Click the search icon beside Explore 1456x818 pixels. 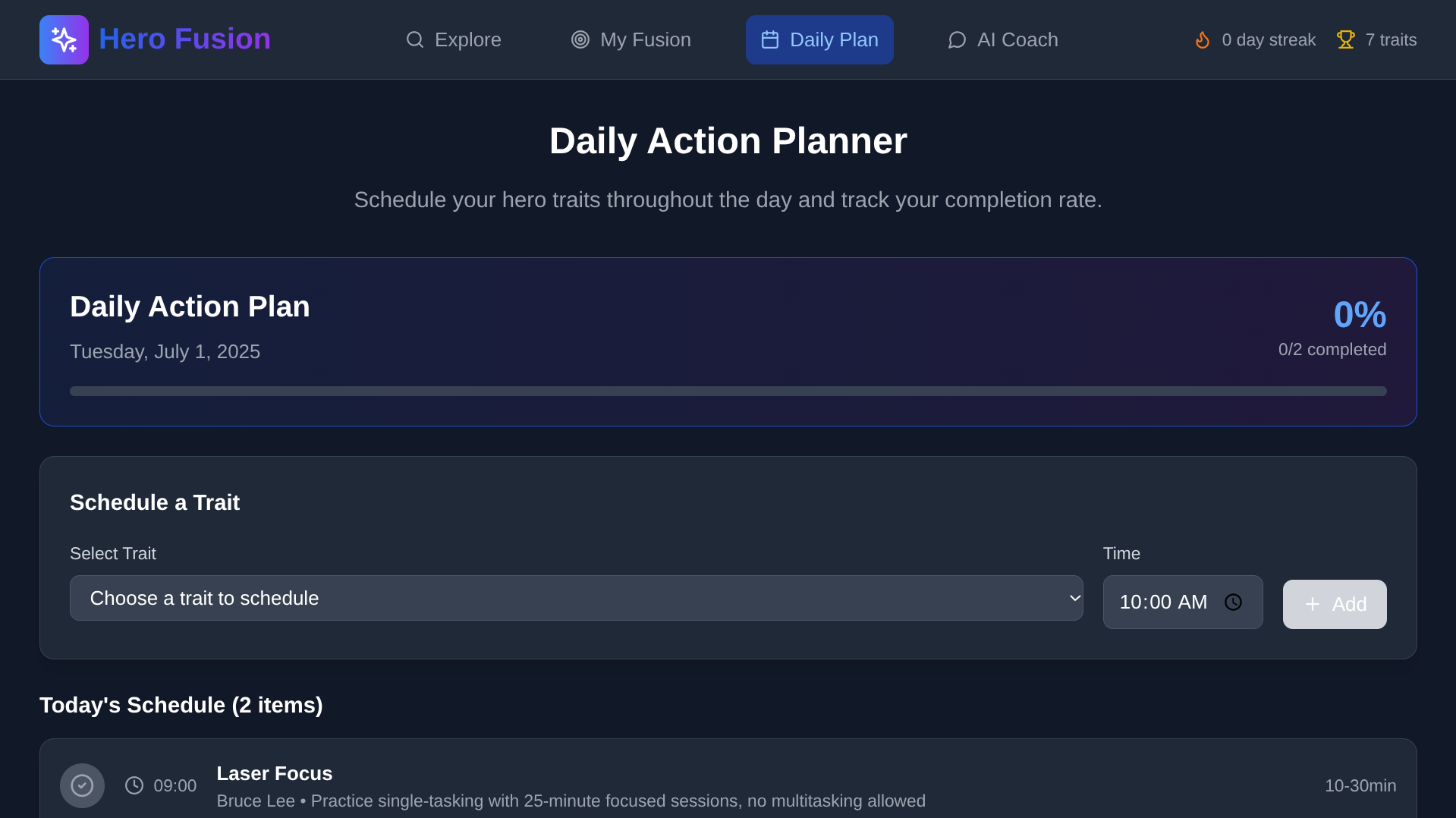tap(414, 39)
